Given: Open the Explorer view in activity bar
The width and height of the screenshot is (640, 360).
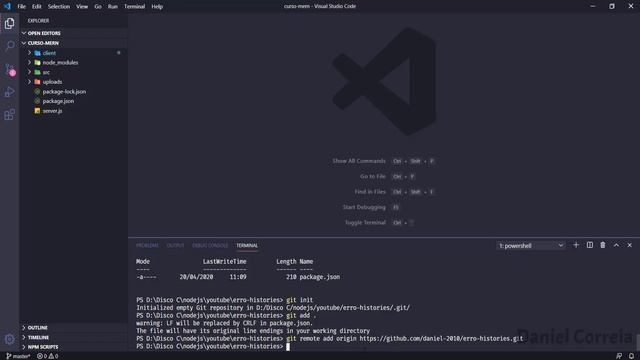Looking at the screenshot, I should (9, 24).
